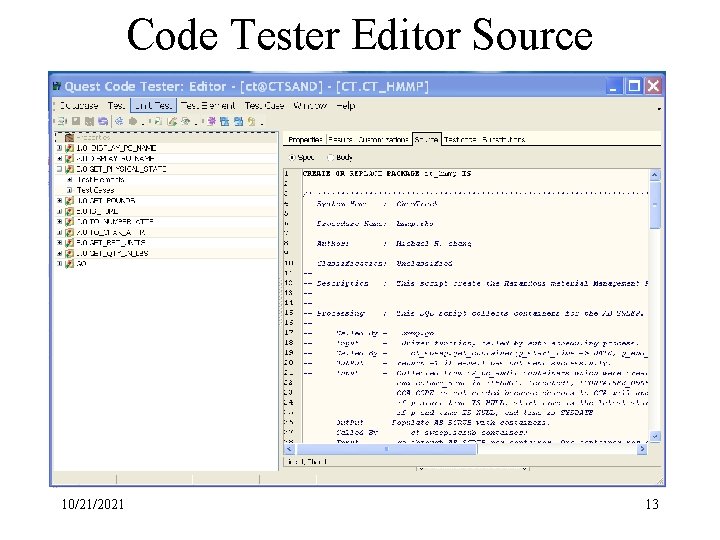Switch to the Source tab

(x=427, y=140)
